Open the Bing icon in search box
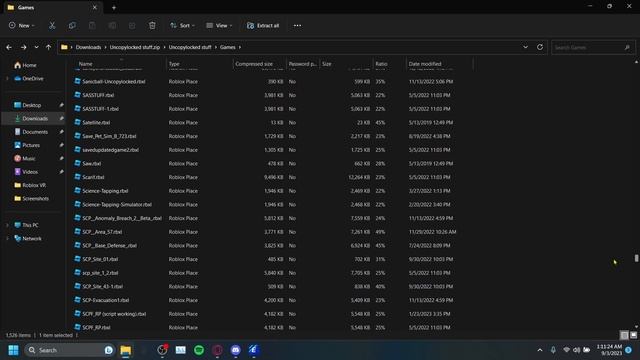The height and width of the screenshot is (360, 640). 109,350
